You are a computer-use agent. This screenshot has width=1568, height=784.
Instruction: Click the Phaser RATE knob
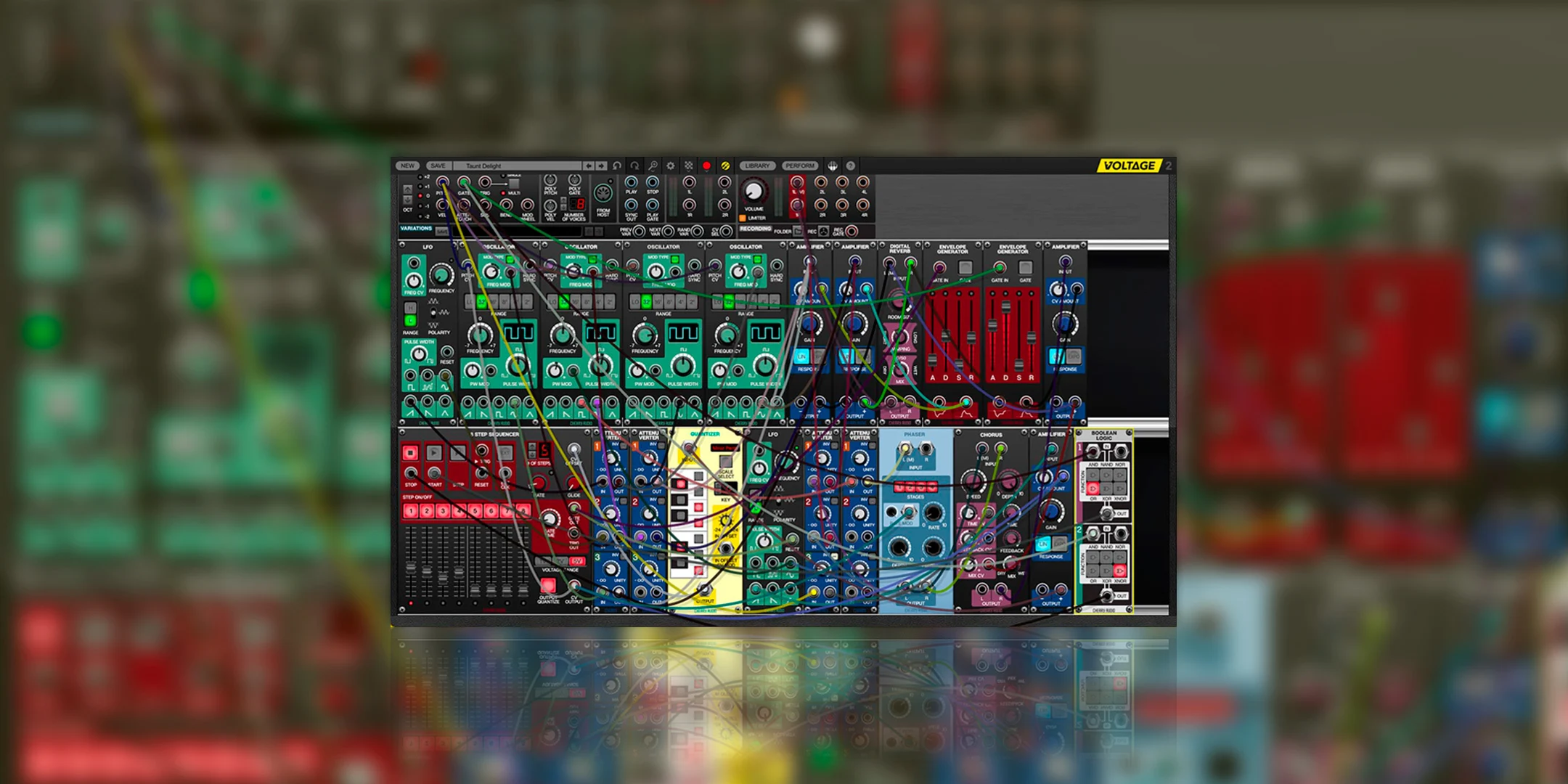point(934,513)
